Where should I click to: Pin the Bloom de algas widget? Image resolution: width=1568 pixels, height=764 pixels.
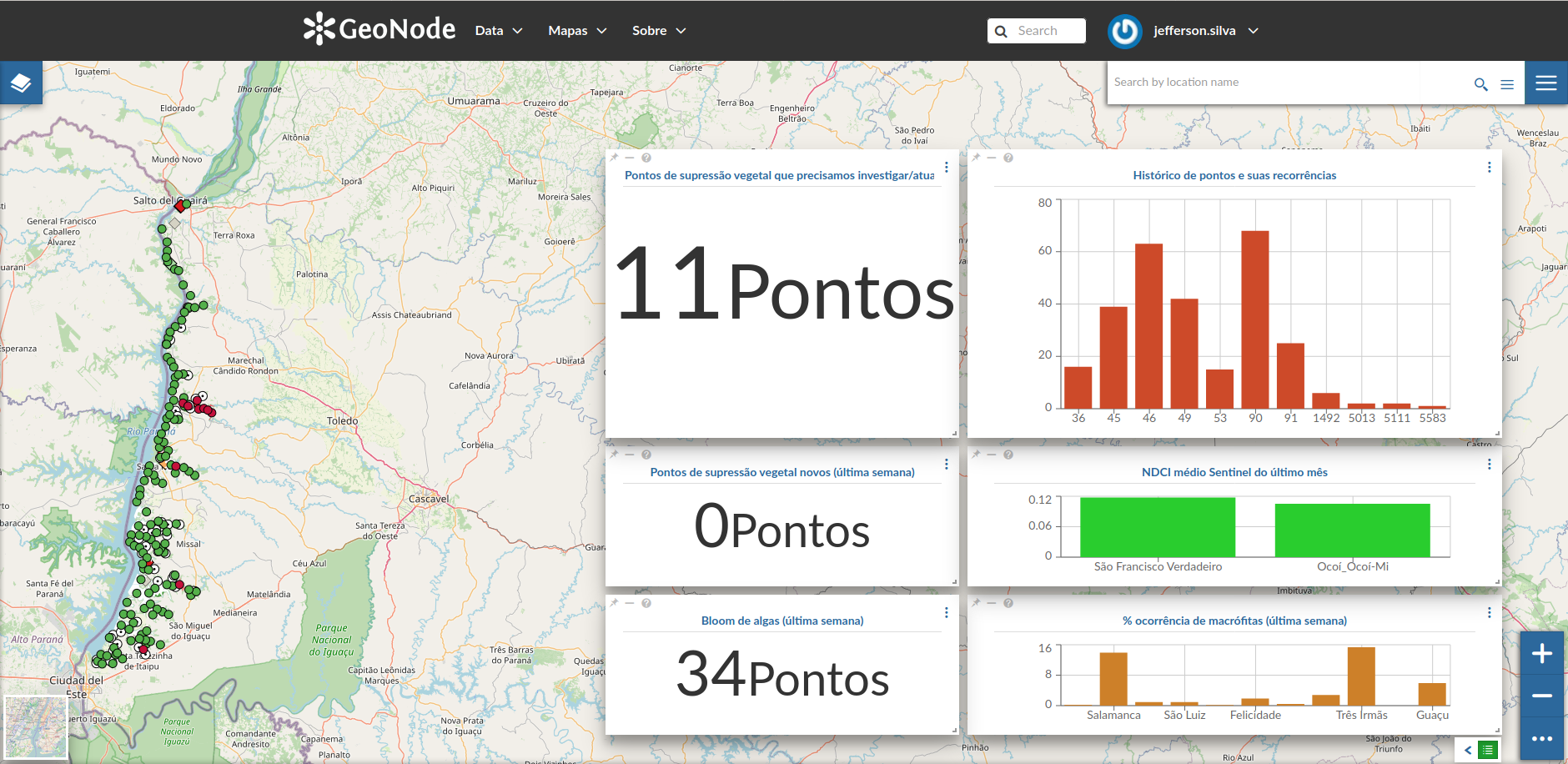pos(615,603)
